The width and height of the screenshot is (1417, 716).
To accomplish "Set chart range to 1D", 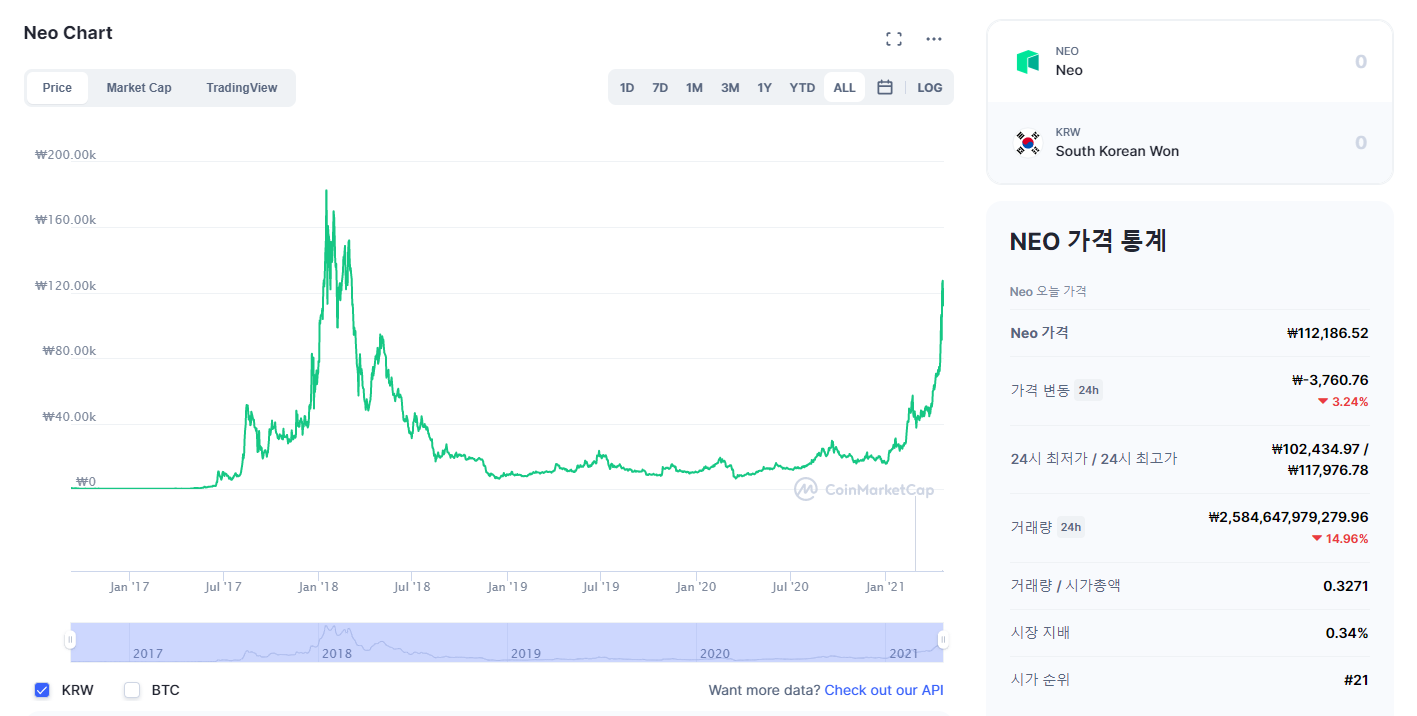I will 627,87.
